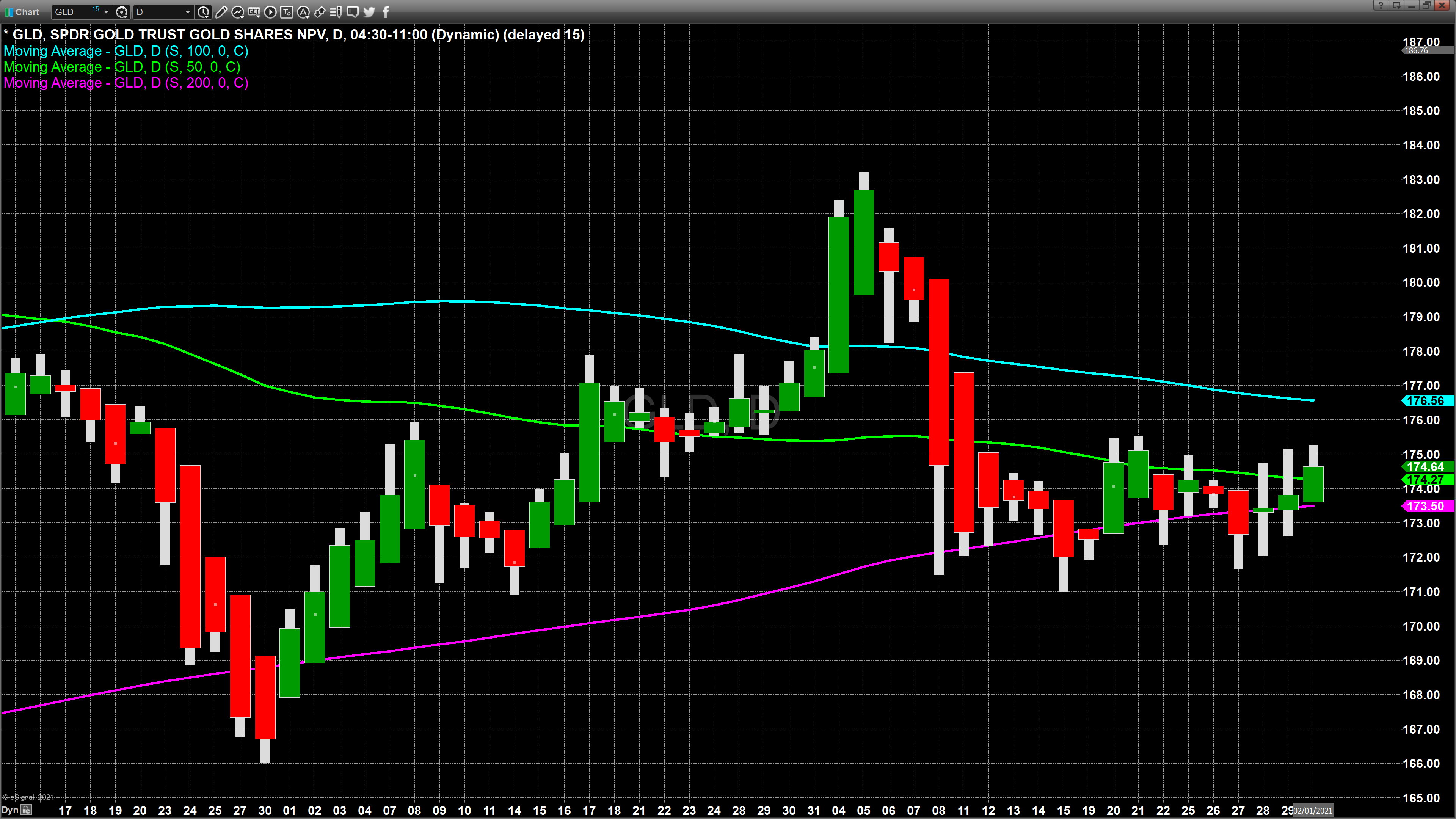Select the text annotation tool icon
Viewport: 1456px width, 819px height.
pyautogui.click(x=287, y=12)
